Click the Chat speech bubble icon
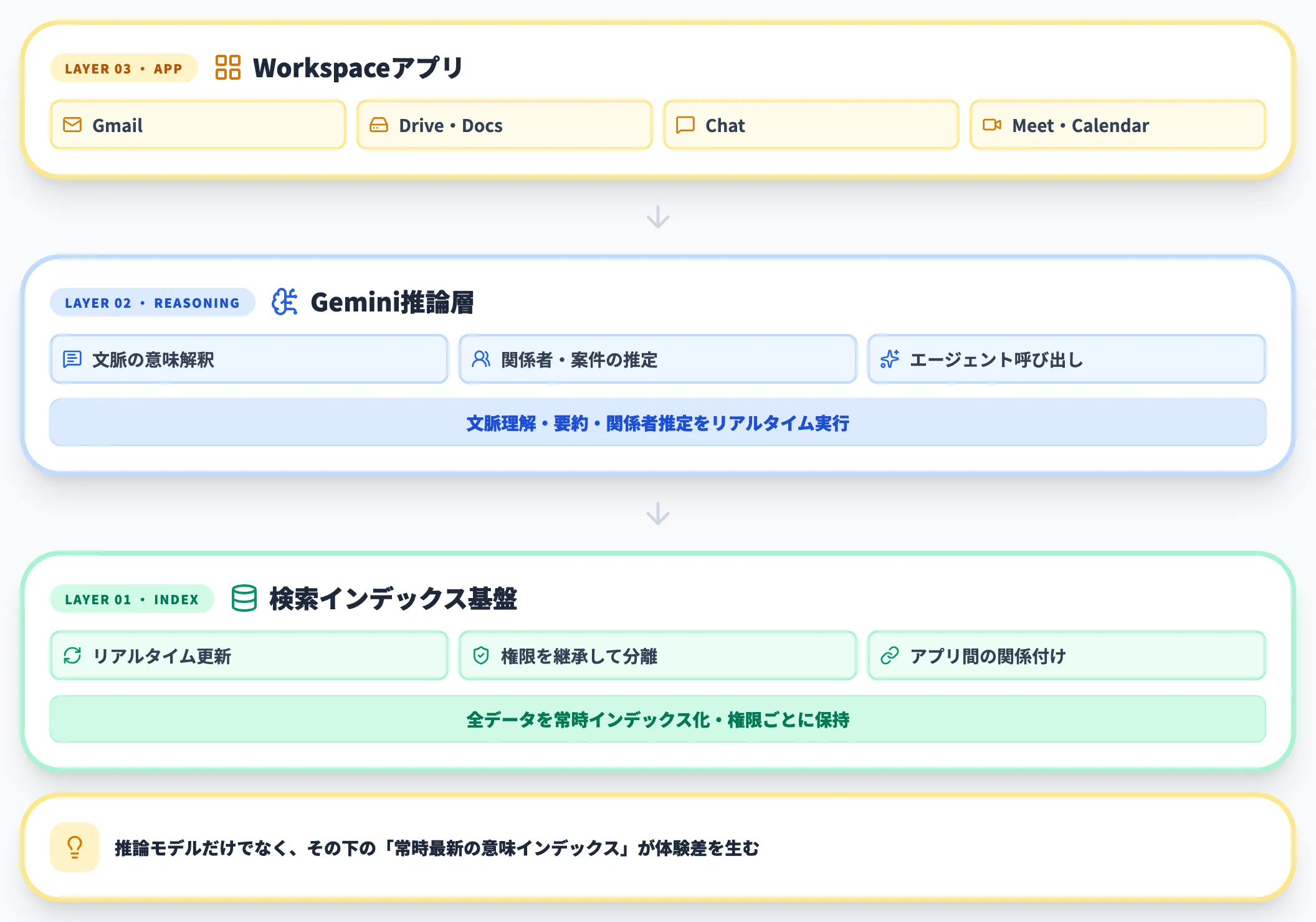The height and width of the screenshot is (922, 1316). click(685, 125)
